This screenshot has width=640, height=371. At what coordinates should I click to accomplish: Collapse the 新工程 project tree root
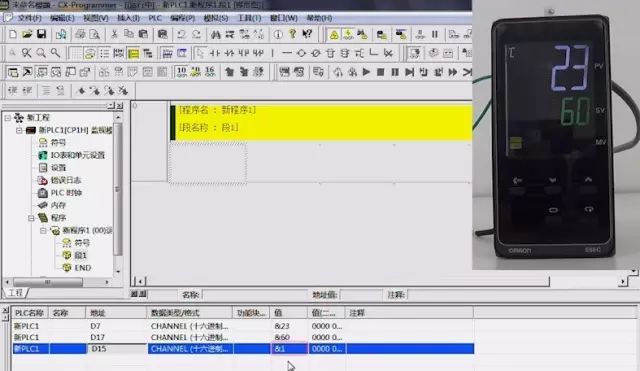point(8,118)
